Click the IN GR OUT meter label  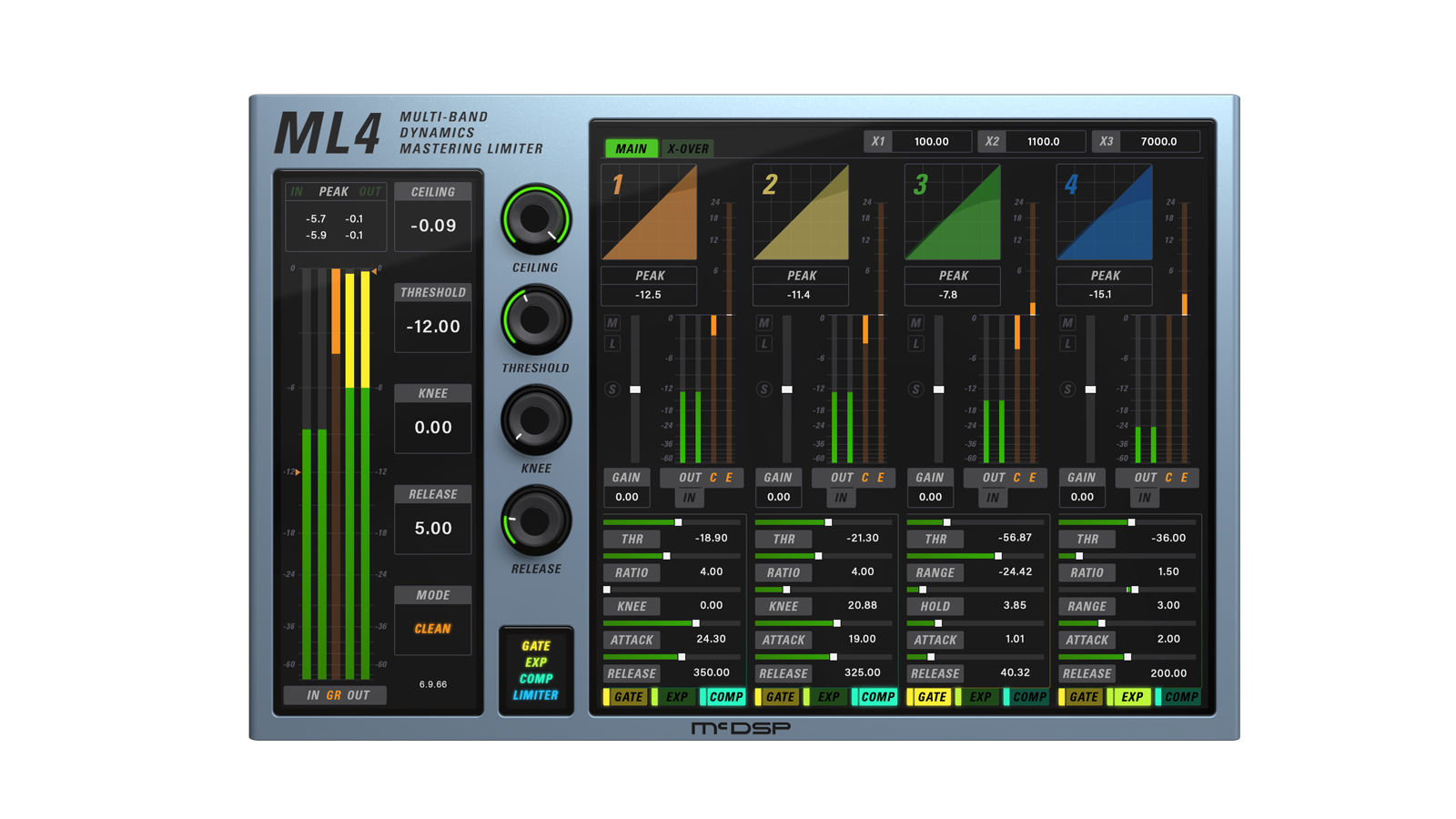(x=335, y=695)
